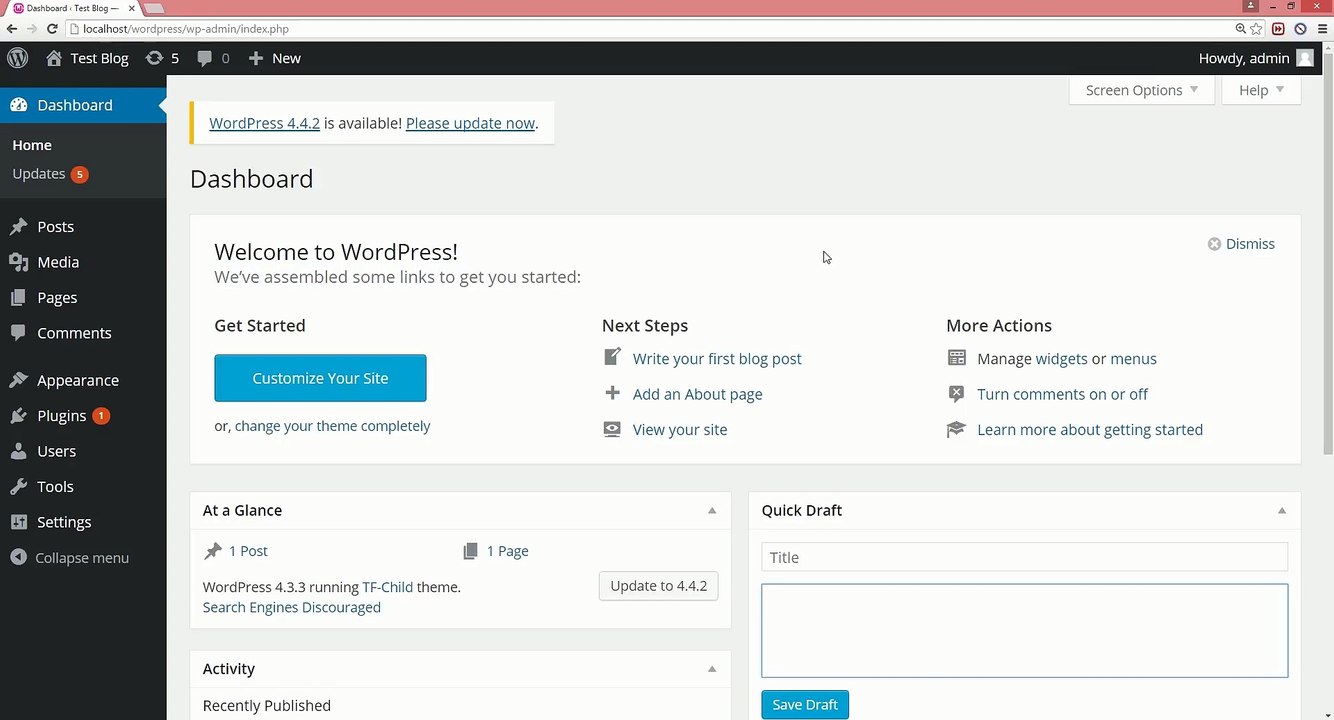Click the Dashboard gauge icon in sidebar
This screenshot has height=720, width=1334.
(x=18, y=105)
